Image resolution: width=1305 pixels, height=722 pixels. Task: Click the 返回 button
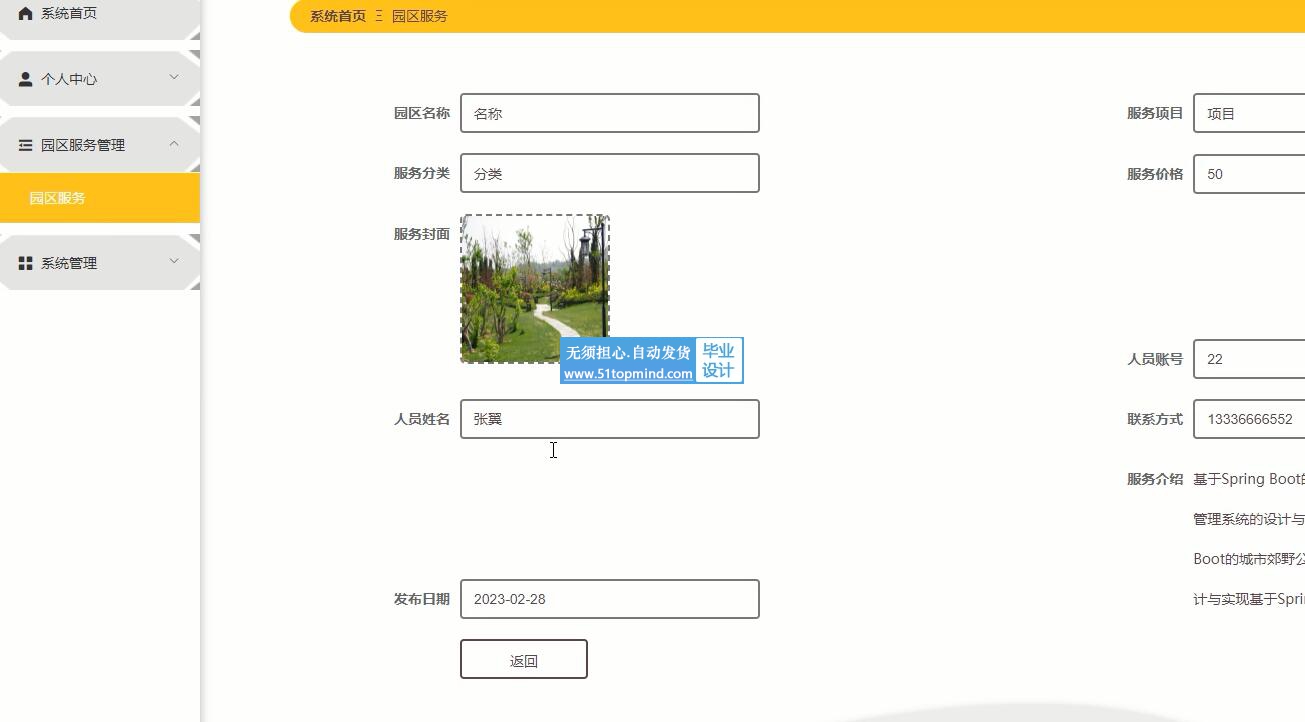(x=524, y=659)
